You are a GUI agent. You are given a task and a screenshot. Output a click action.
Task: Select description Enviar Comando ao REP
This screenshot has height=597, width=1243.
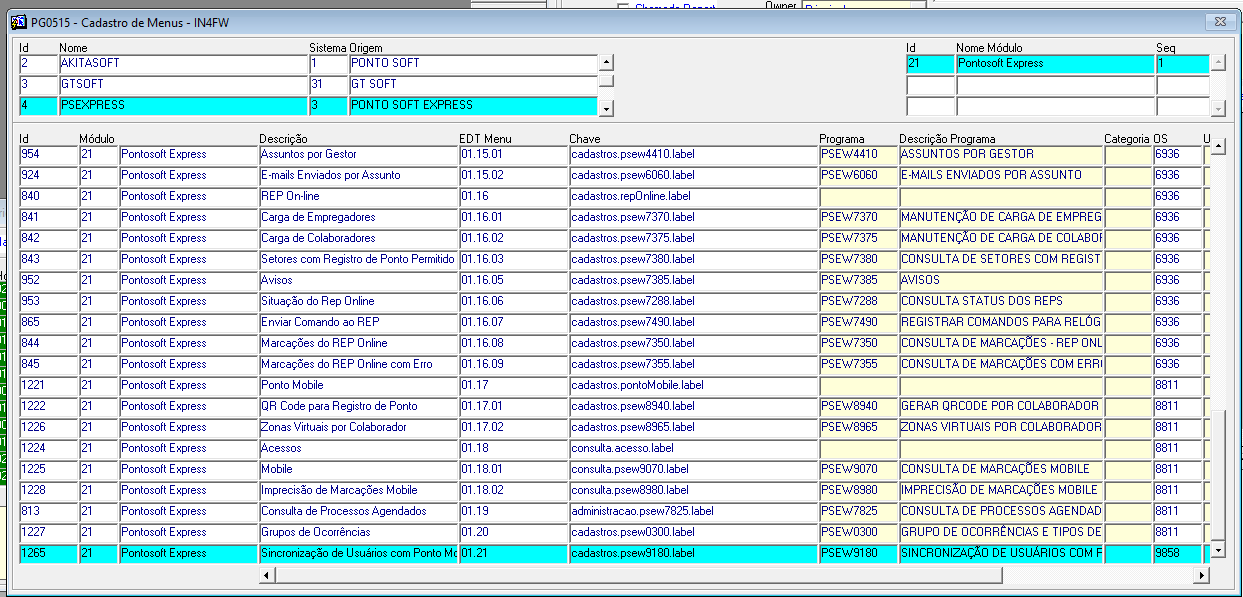(358, 322)
